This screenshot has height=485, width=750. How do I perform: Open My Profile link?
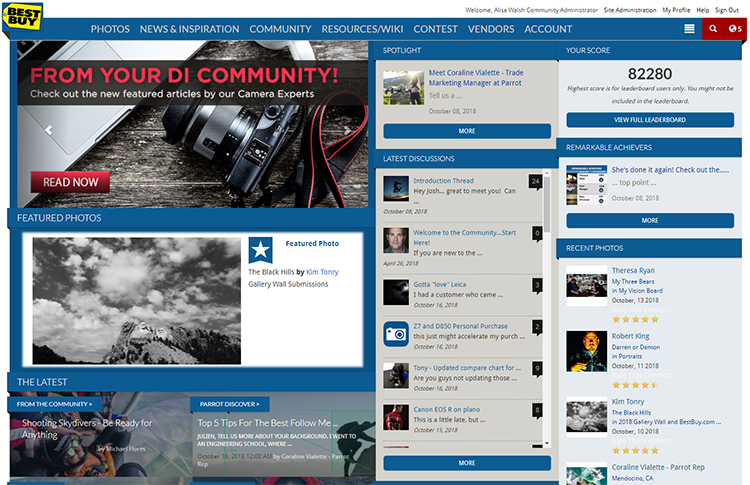coord(676,10)
